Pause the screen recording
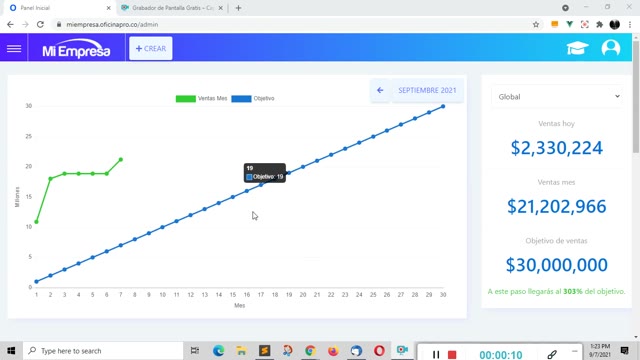Viewport: 640px width, 360px height. pos(436,354)
